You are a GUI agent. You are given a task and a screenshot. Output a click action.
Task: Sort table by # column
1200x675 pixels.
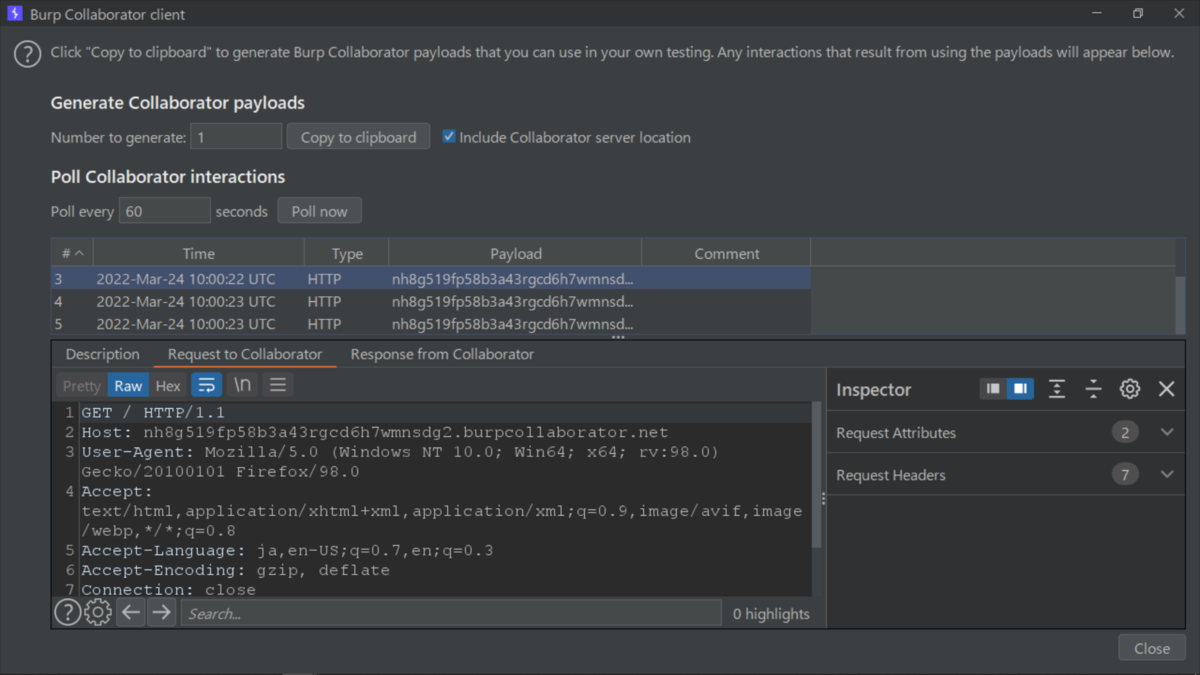pos(72,253)
